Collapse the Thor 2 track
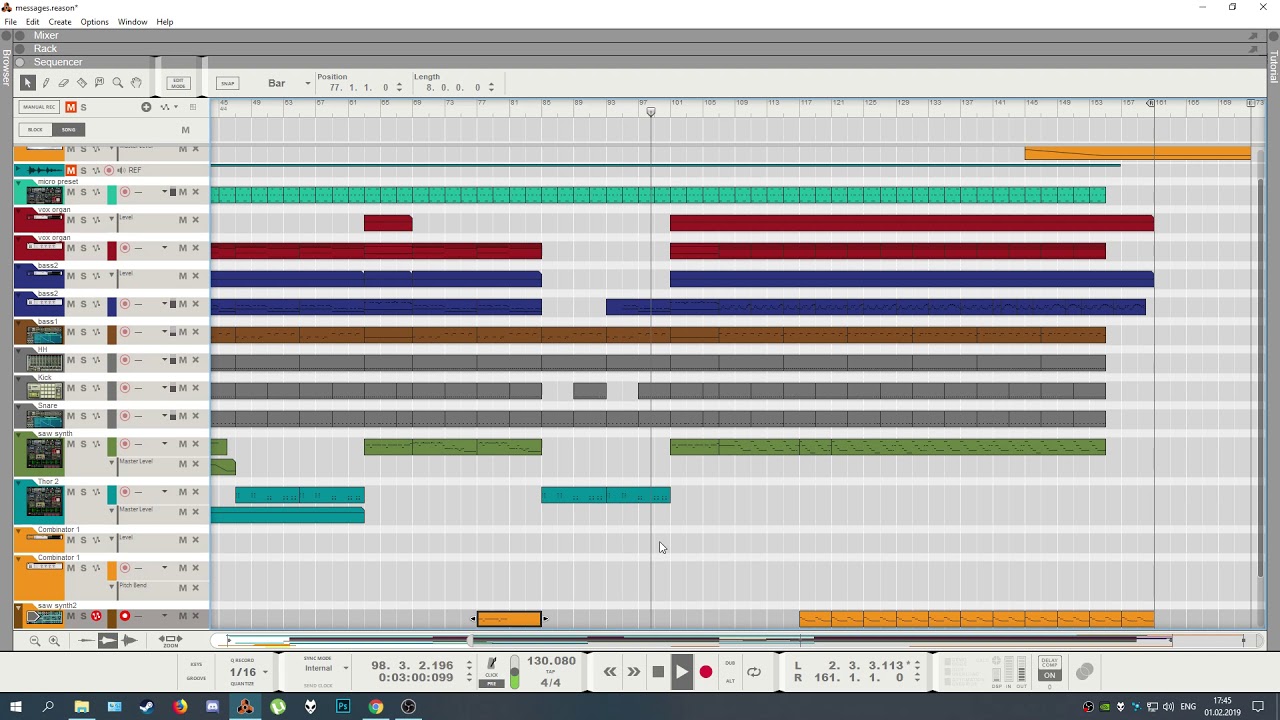 point(18,483)
